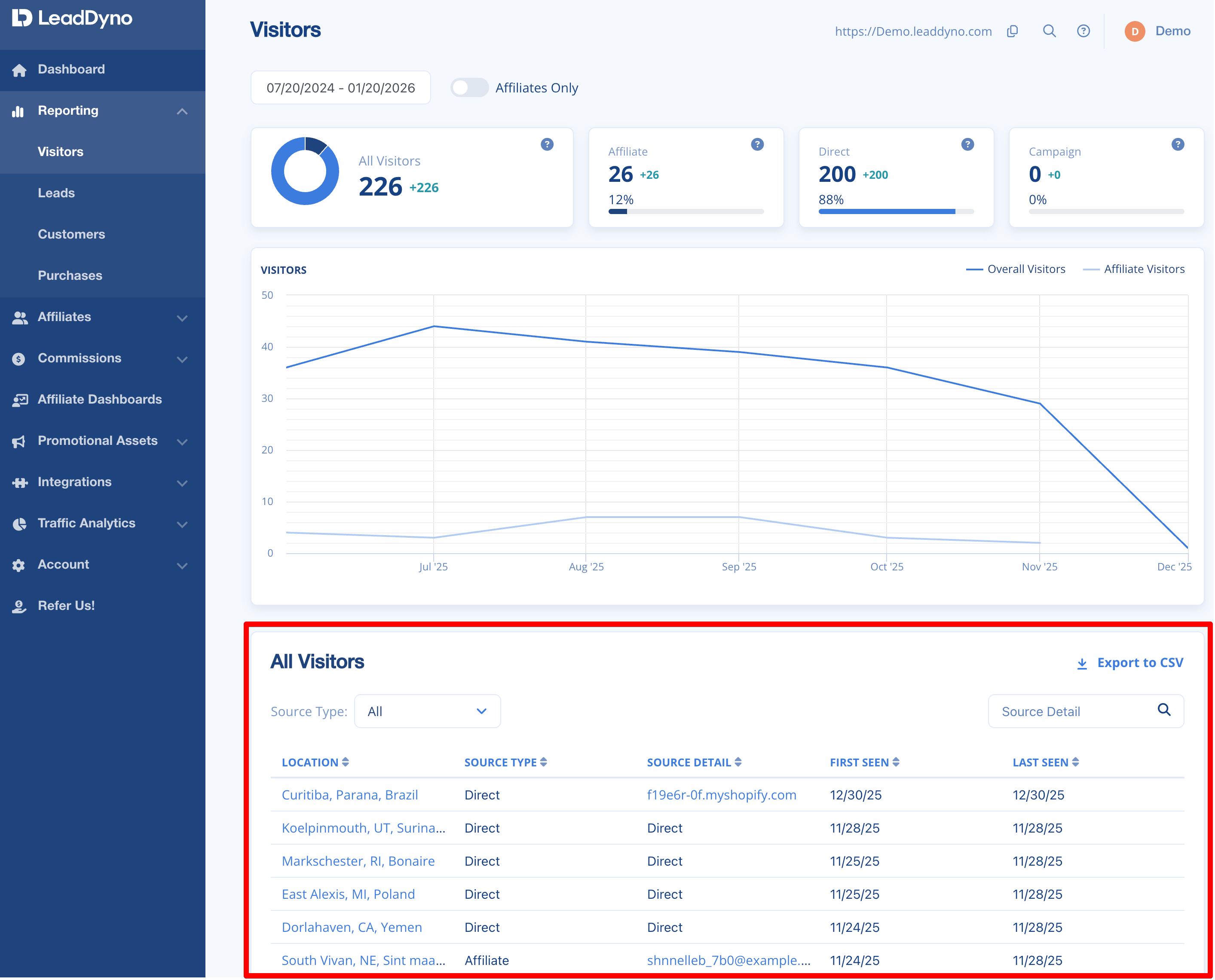Toggle Affiliate Visitors legend series
Viewport: 1215px width, 980px height.
point(1134,269)
